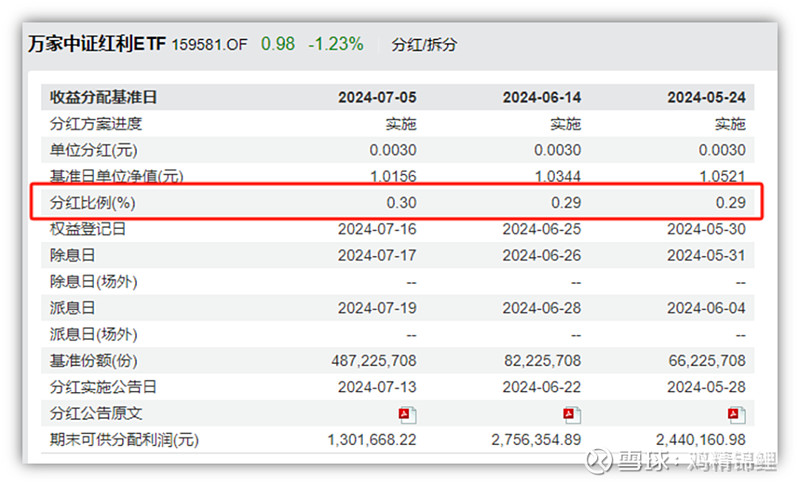The image size is (800, 486).
Task: Click ex-dividend date 2024-05-31
Action: (707, 255)
